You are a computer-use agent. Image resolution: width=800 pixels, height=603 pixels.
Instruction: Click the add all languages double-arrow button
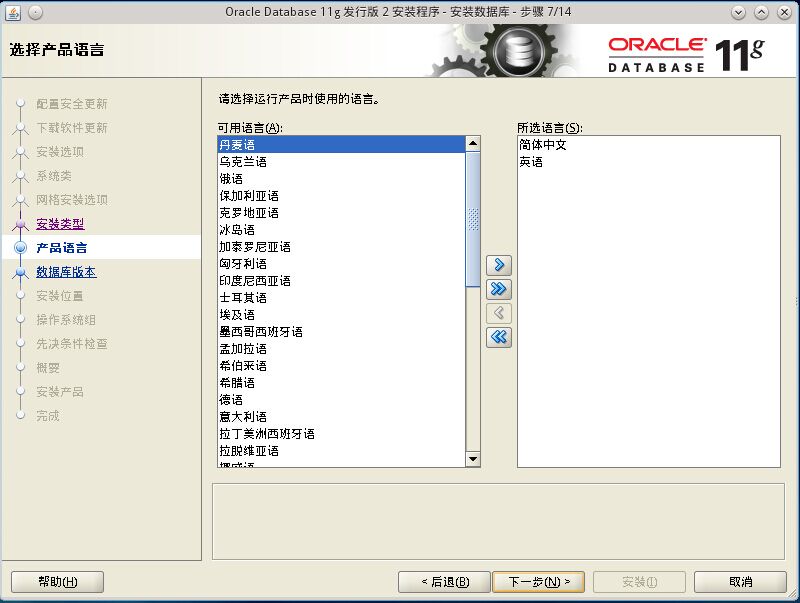[498, 289]
